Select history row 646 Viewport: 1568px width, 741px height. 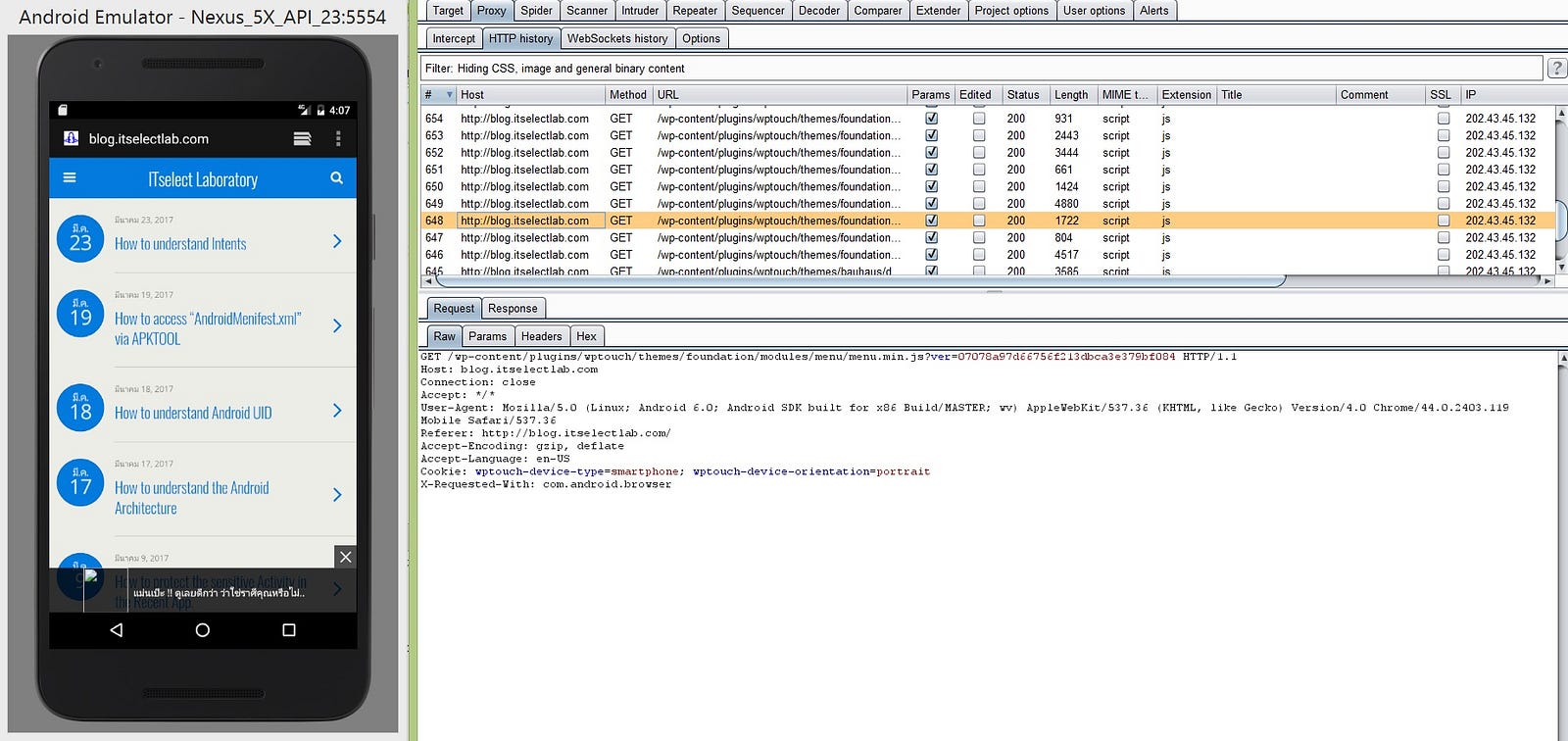[988, 254]
